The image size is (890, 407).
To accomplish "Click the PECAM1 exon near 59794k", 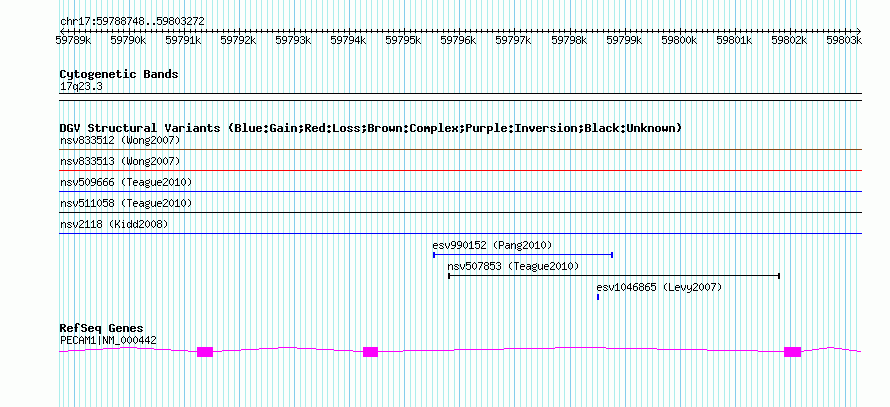I will coord(370,352).
